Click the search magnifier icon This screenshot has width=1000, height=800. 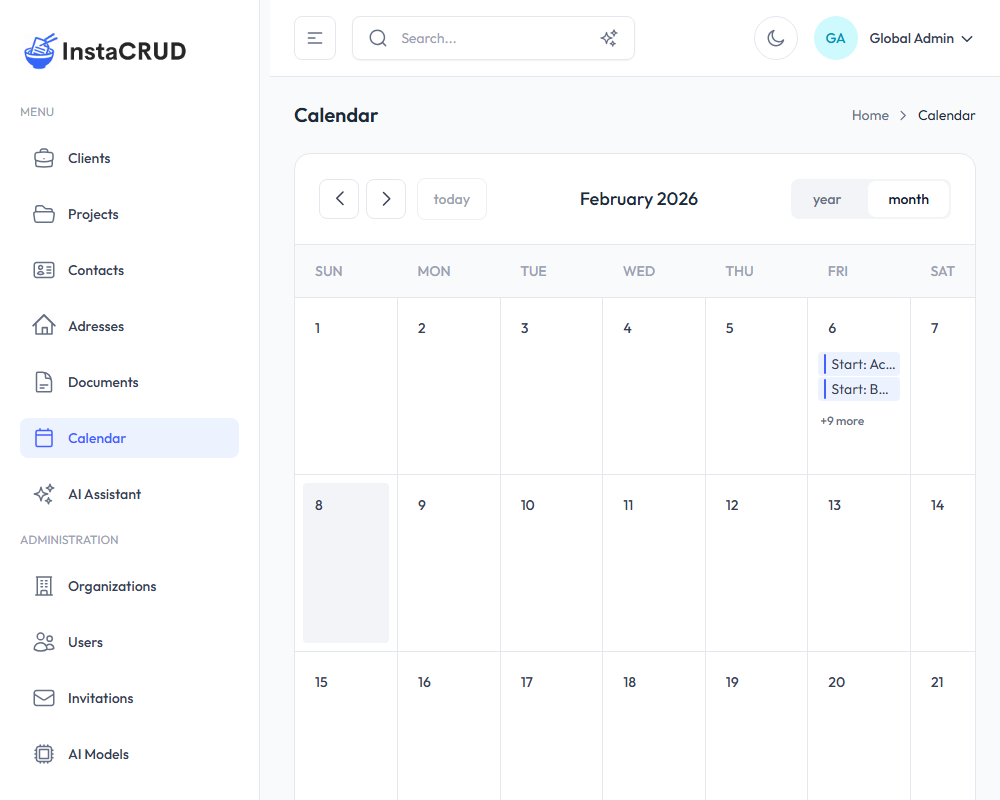click(x=377, y=37)
